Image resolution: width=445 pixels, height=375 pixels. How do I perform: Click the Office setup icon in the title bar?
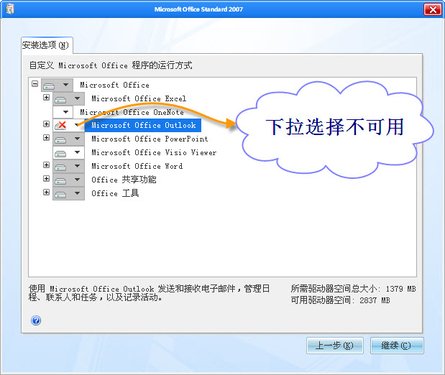tap(10, 9)
